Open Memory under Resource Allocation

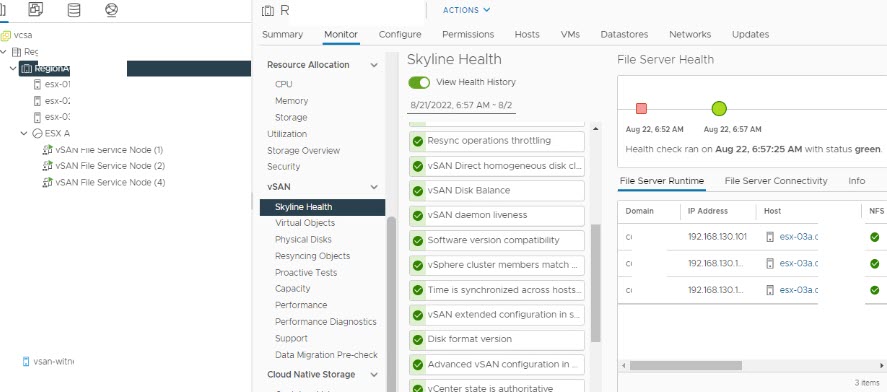click(291, 101)
